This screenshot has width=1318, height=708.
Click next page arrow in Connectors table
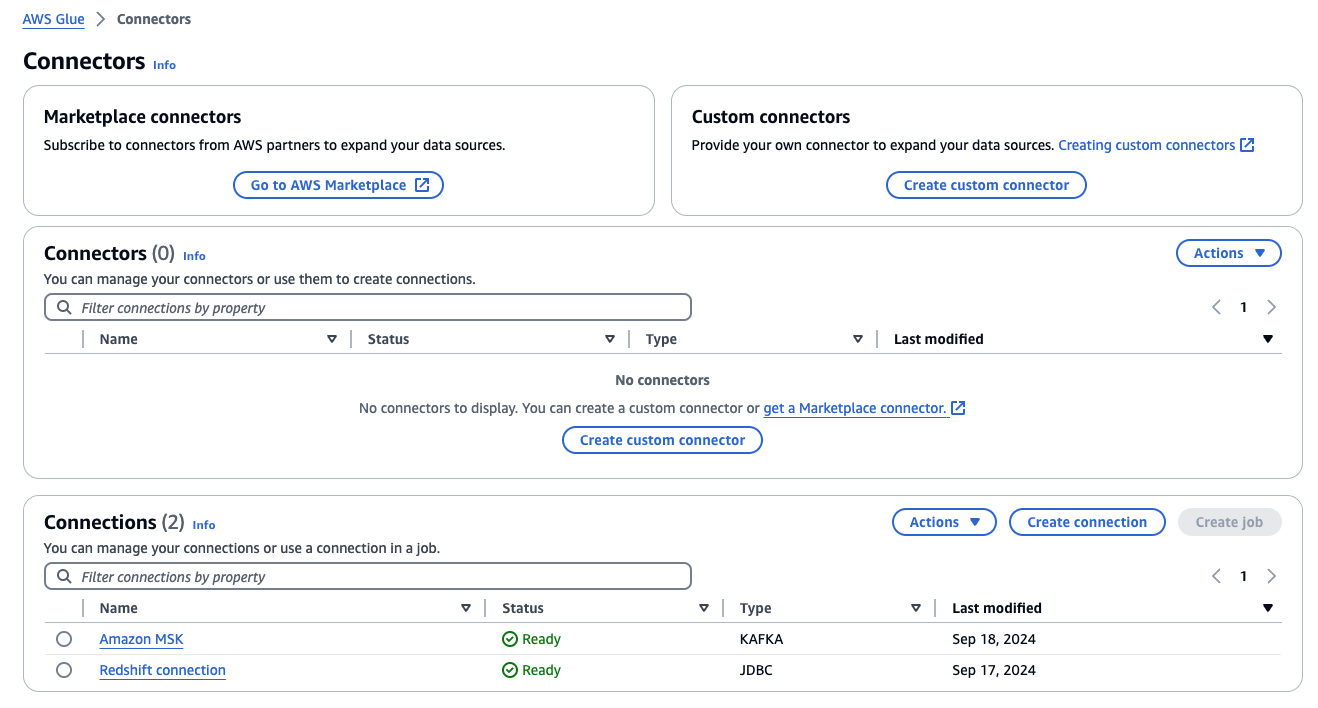point(1271,307)
